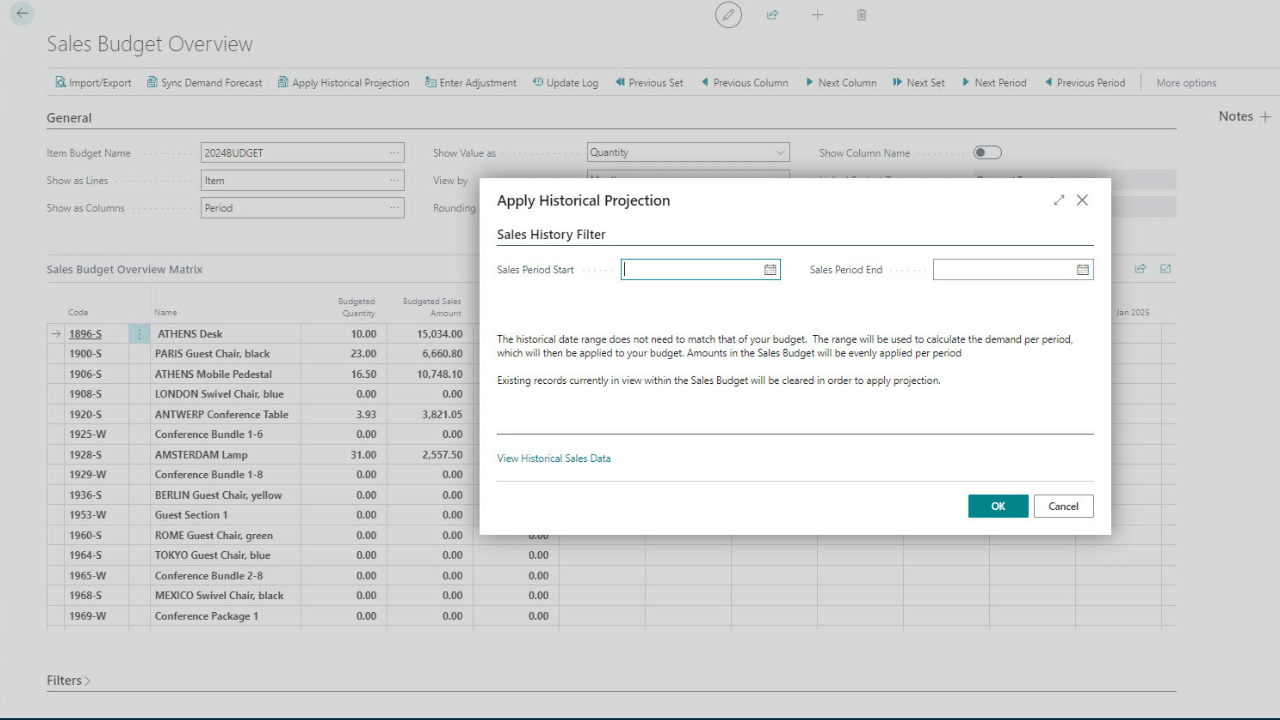
Task: Open Sales Period Start calendar picker
Action: 770,270
